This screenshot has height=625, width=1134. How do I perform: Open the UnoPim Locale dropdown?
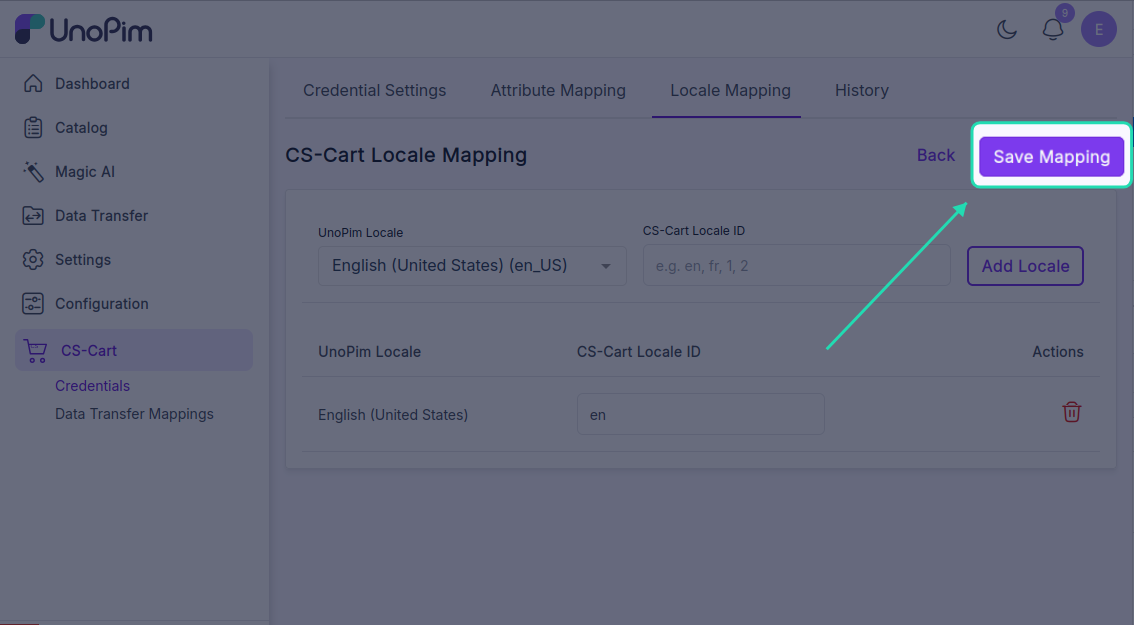(x=472, y=265)
